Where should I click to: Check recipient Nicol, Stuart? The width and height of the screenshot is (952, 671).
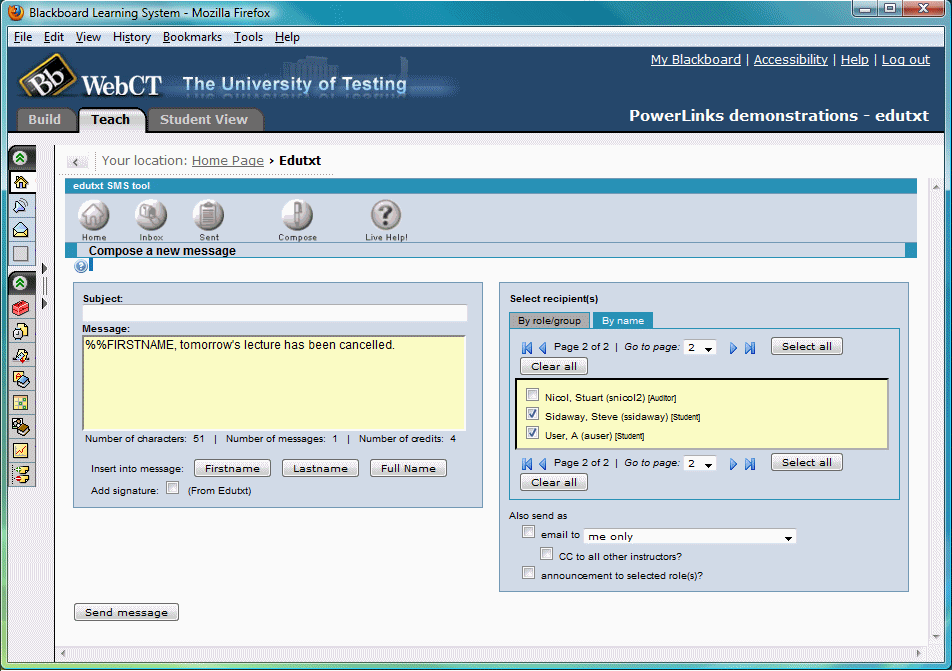[x=532, y=394]
